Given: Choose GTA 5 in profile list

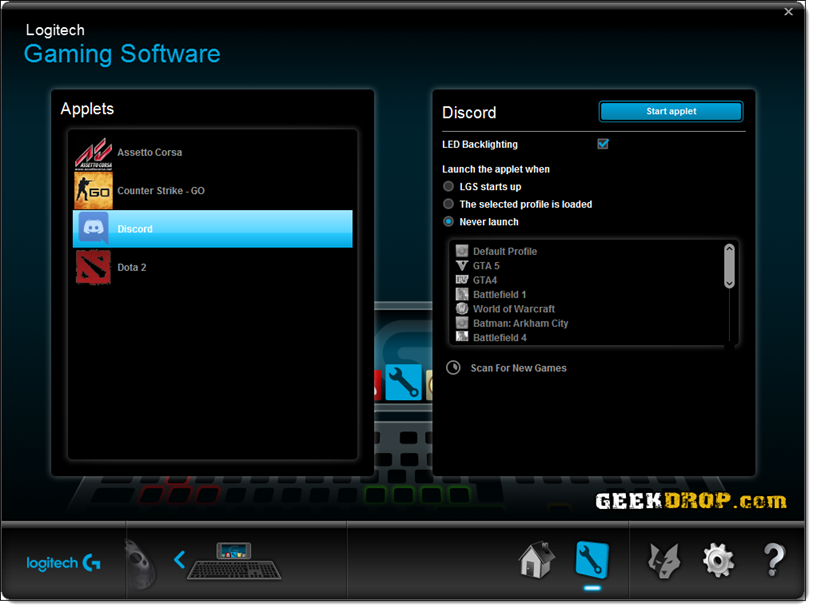Looking at the screenshot, I should (x=486, y=266).
